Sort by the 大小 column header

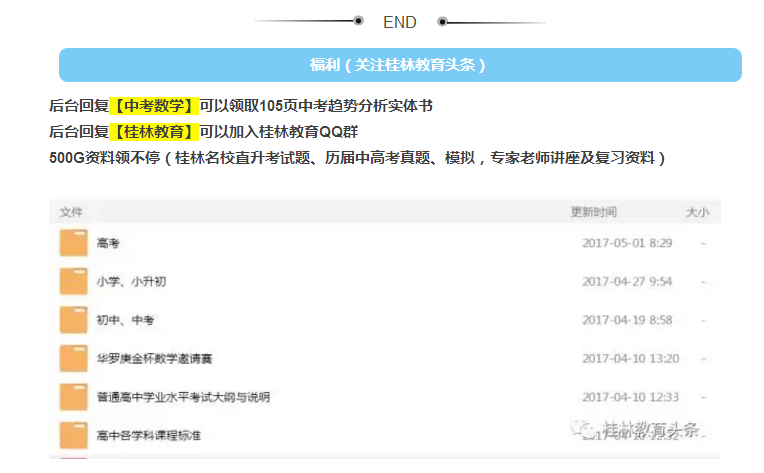coord(697,212)
